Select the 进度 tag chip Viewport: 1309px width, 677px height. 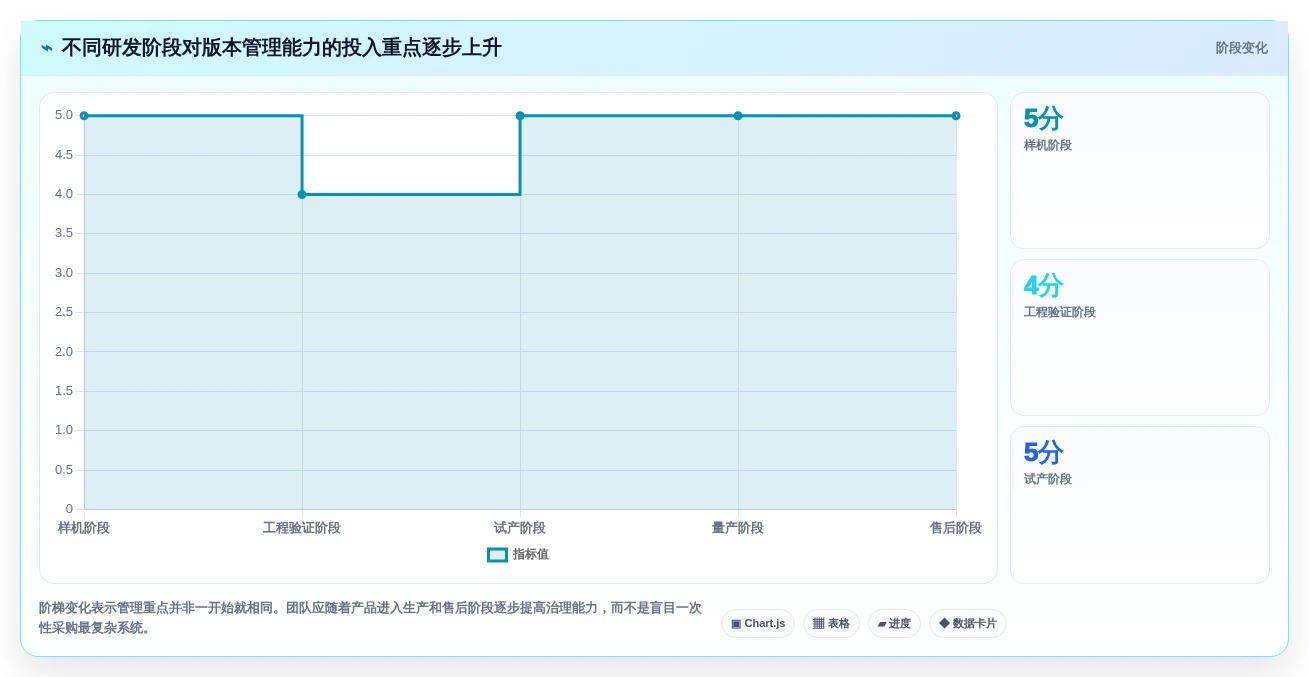894,624
